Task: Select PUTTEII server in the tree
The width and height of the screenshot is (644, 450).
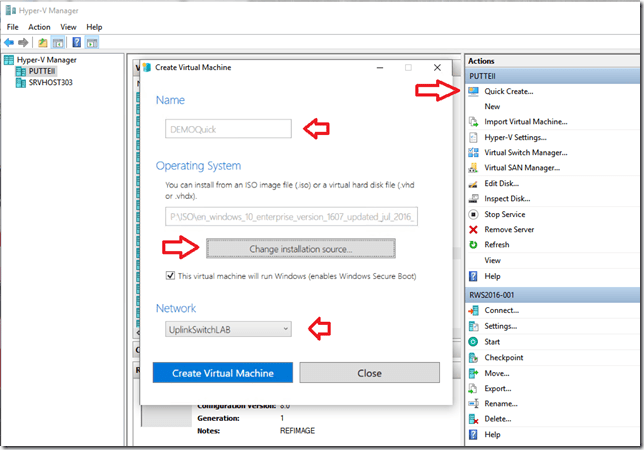Action: click(x=40, y=72)
